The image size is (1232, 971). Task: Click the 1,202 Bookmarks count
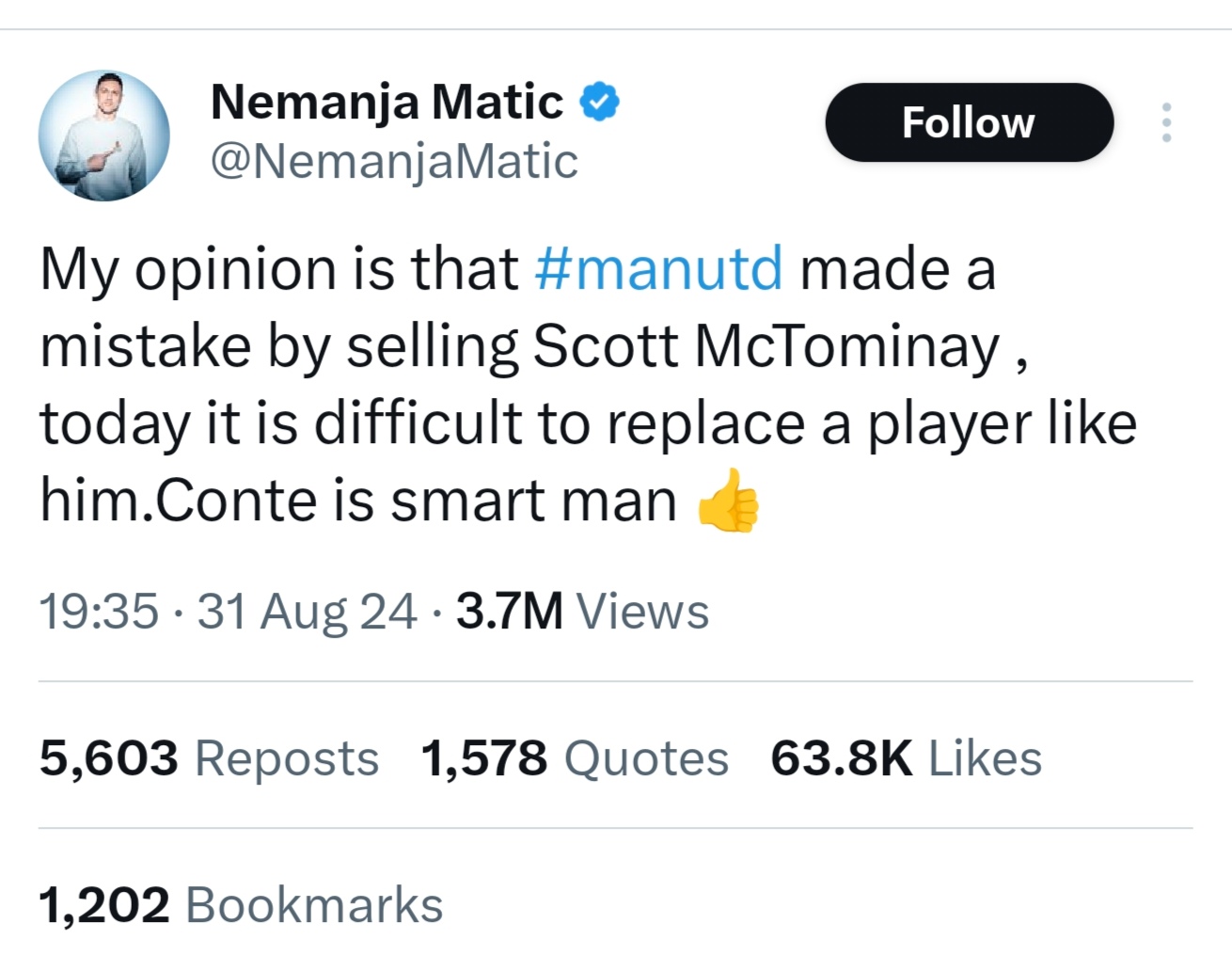[241, 905]
